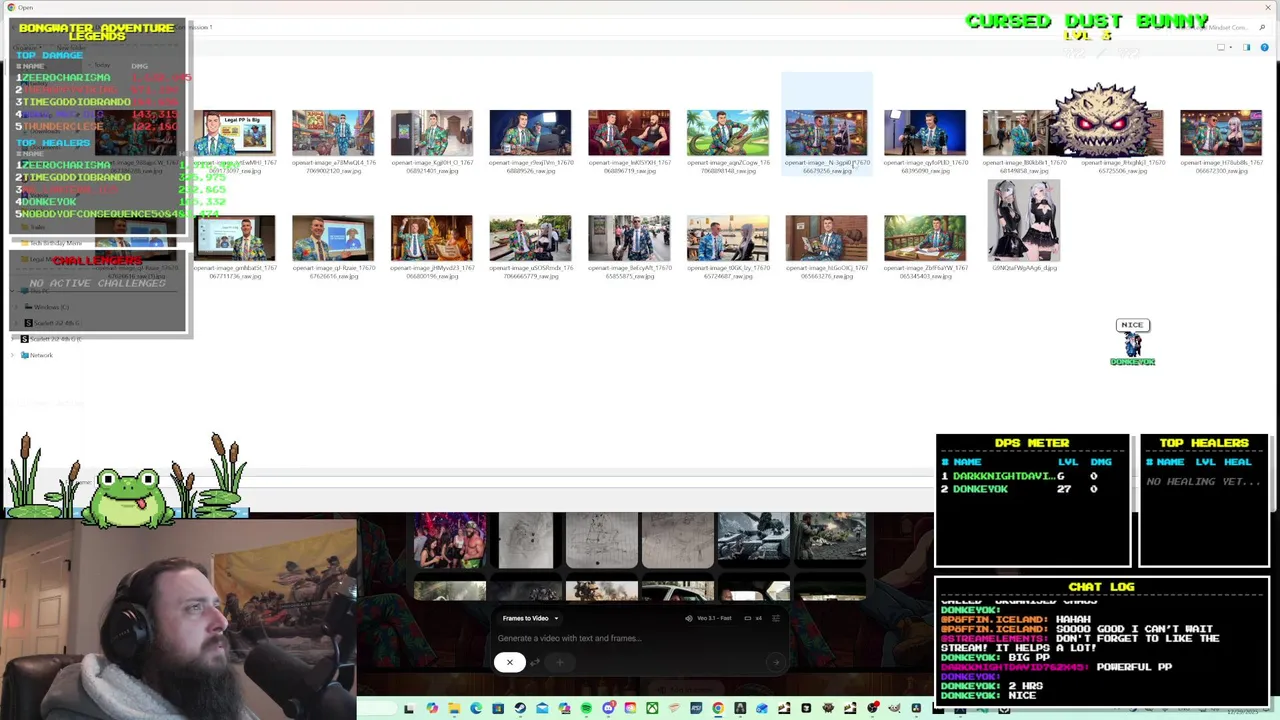
Task: Open the Veo 3.1 - Fast model selector
Action: click(x=708, y=618)
